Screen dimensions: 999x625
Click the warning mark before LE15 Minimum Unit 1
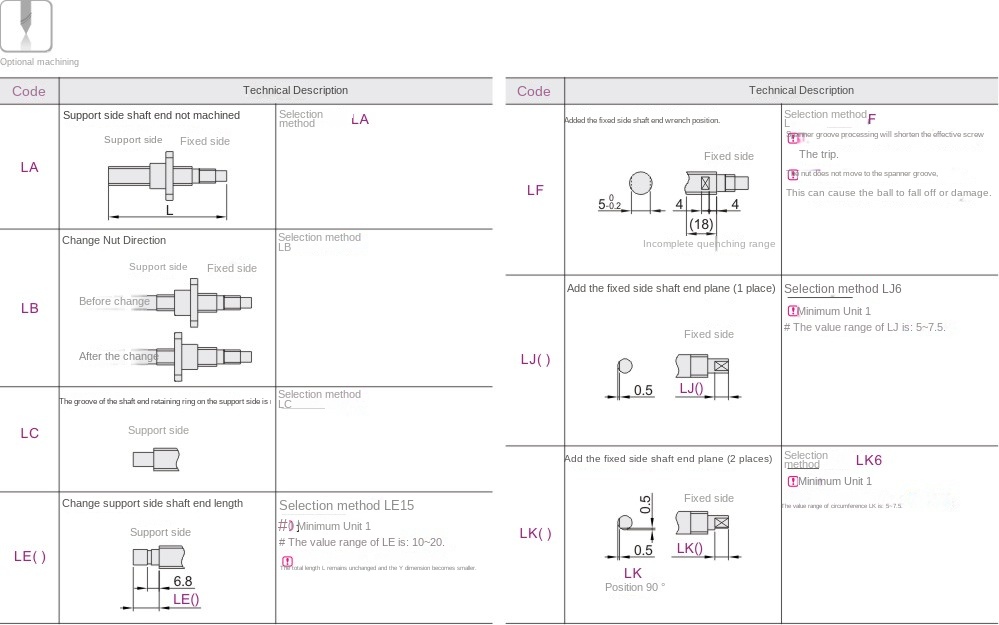click(289, 526)
